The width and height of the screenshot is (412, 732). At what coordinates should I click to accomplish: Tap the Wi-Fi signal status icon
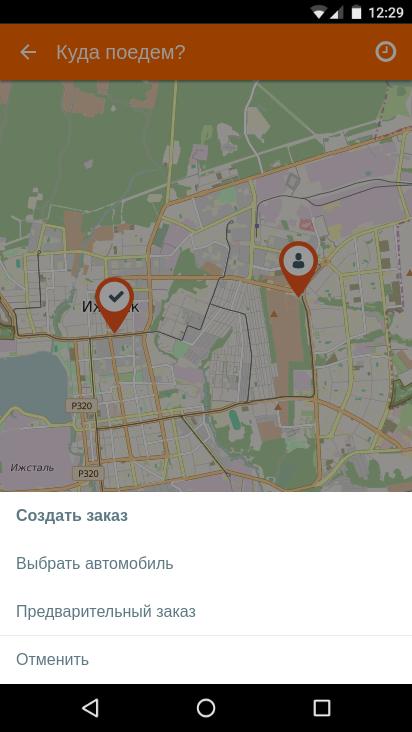pos(320,12)
